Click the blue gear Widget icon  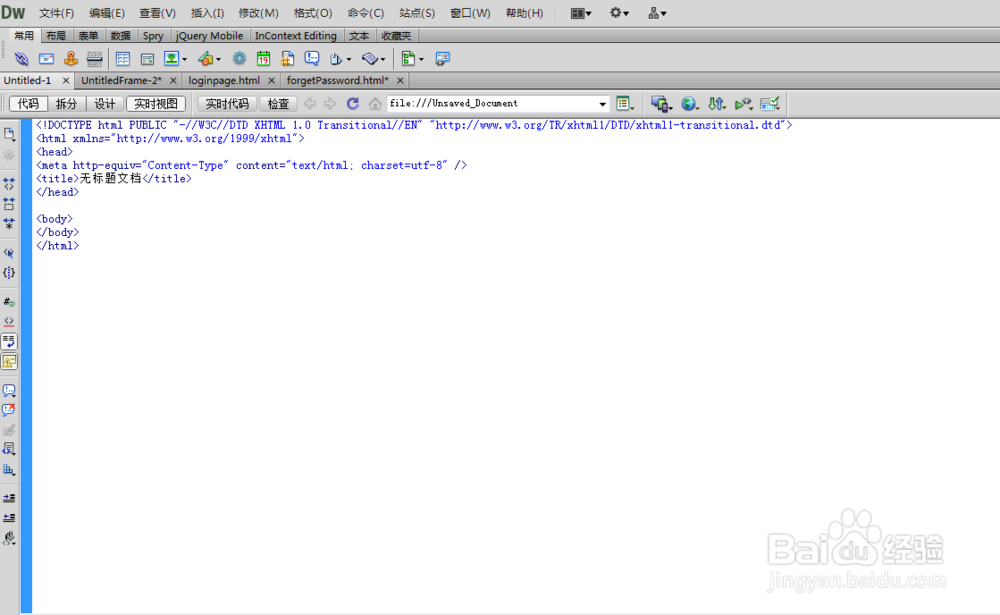[x=239, y=59]
